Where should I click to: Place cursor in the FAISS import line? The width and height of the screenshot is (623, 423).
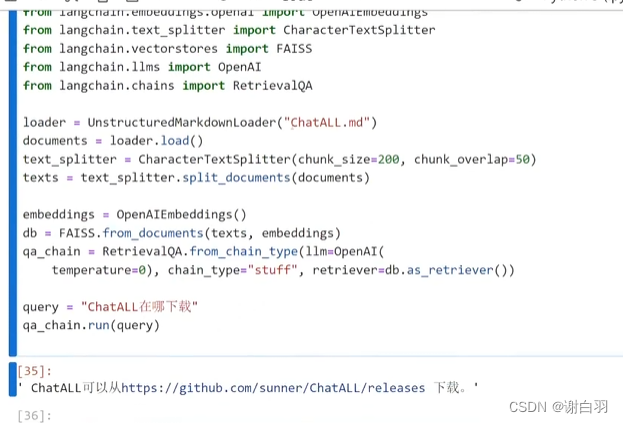pos(167,48)
